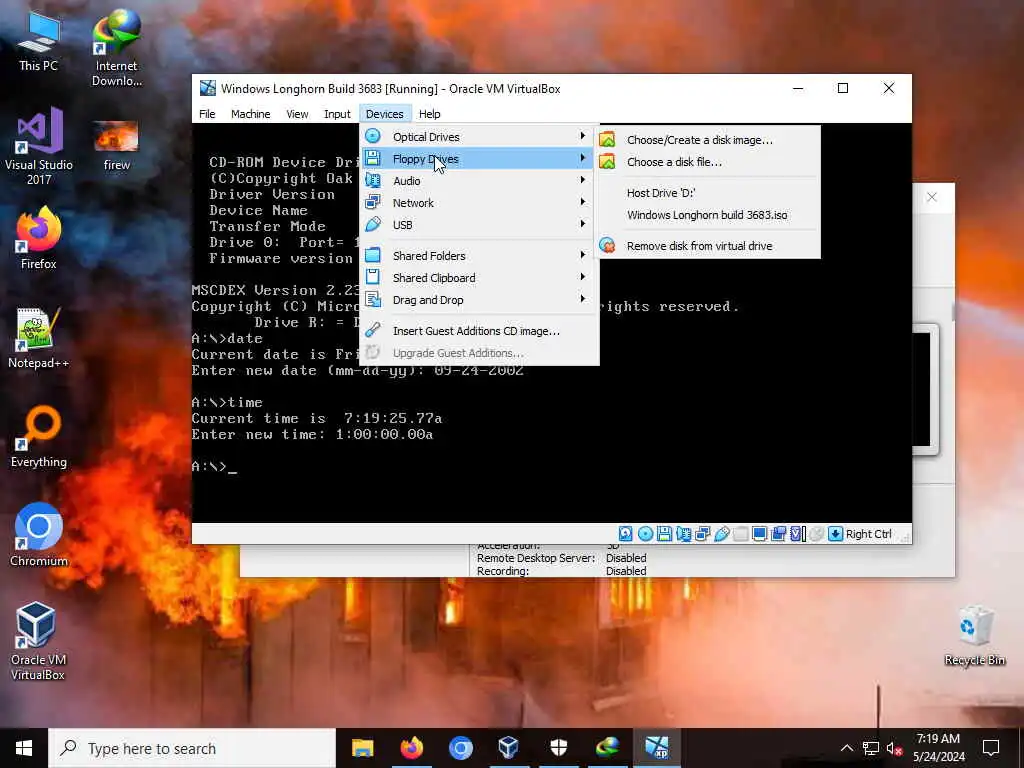The height and width of the screenshot is (768, 1024).
Task: Select Host Drive 'D:' option
Action: [x=708, y=193]
